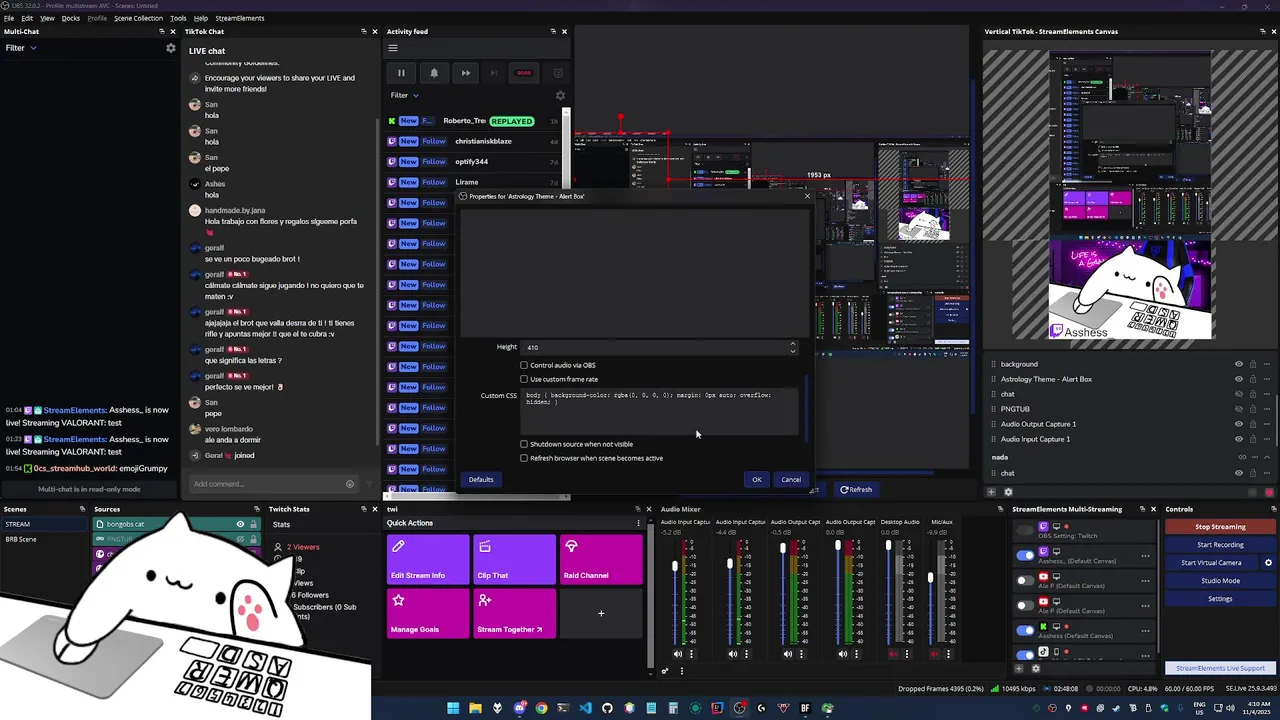Mute the first Audio Input Capture channel
This screenshot has height=720, width=1280.
pos(678,654)
